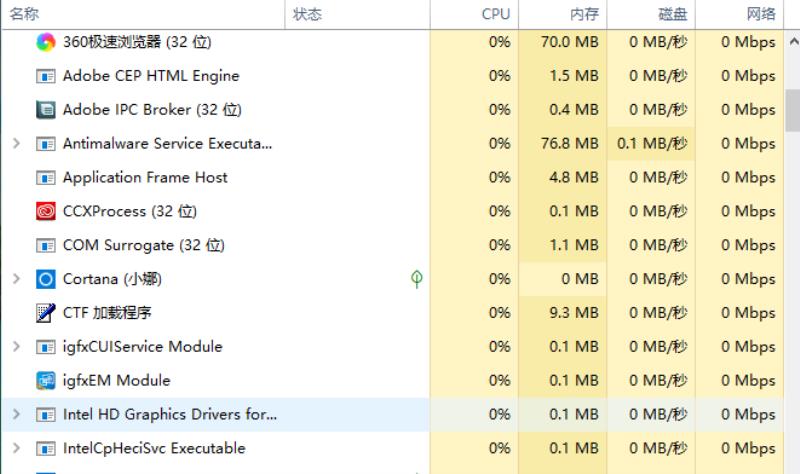Screen dimensions: 800x474
Task: Click the 70.0 MB memory value
Action: pos(569,42)
